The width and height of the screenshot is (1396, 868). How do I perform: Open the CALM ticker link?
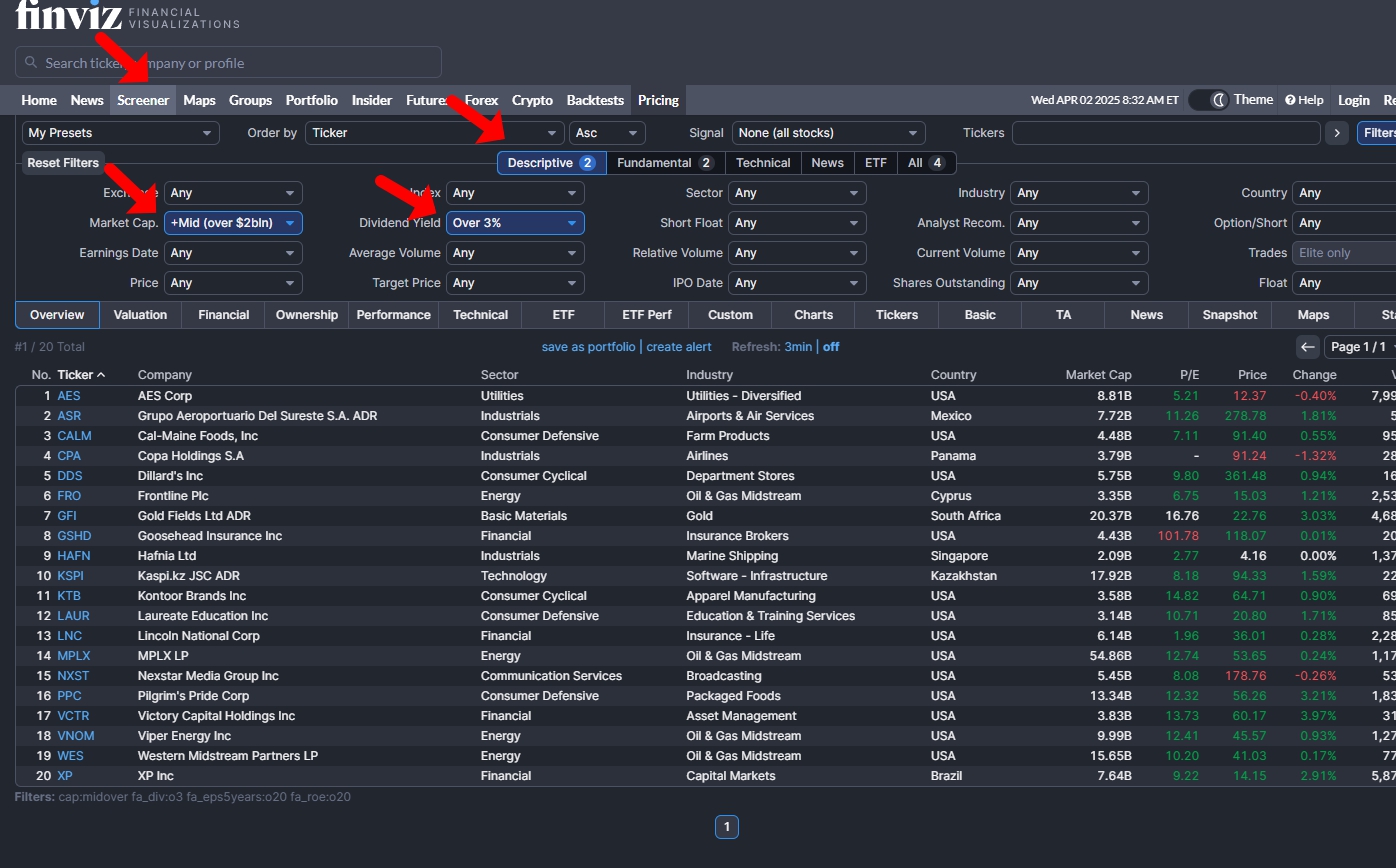pyautogui.click(x=74, y=436)
